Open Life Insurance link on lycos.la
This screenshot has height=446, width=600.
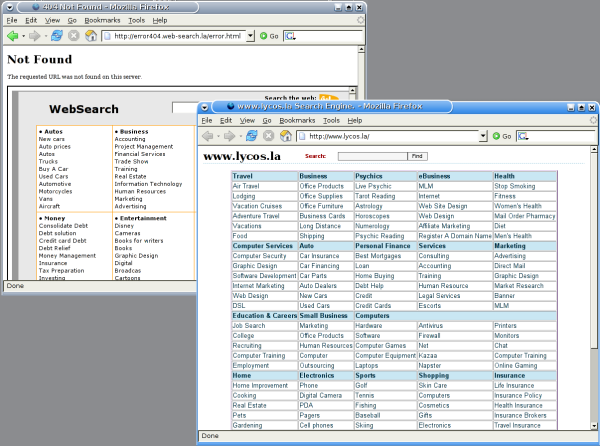pos(514,386)
